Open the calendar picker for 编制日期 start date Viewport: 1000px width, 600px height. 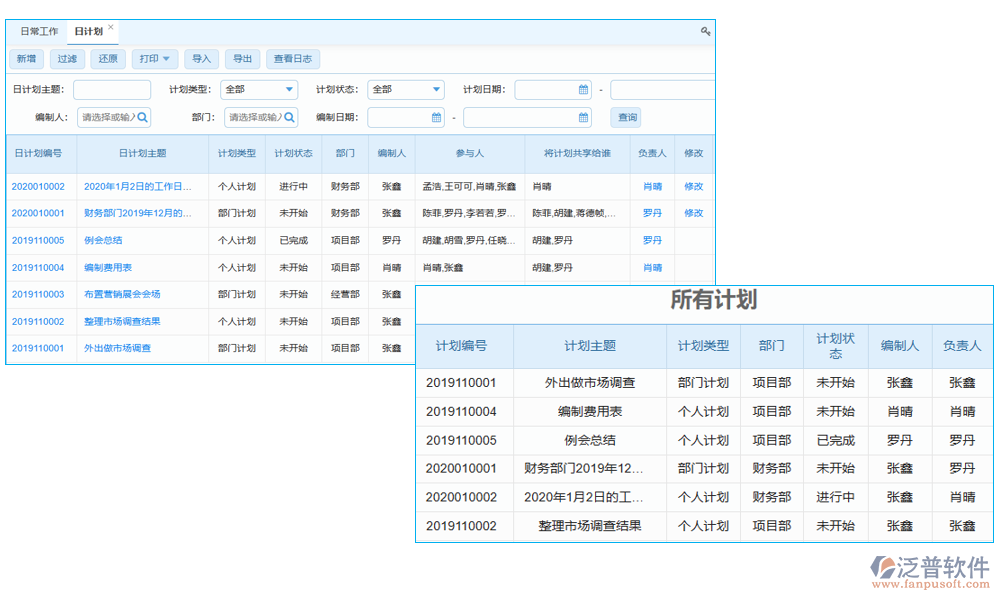435,117
